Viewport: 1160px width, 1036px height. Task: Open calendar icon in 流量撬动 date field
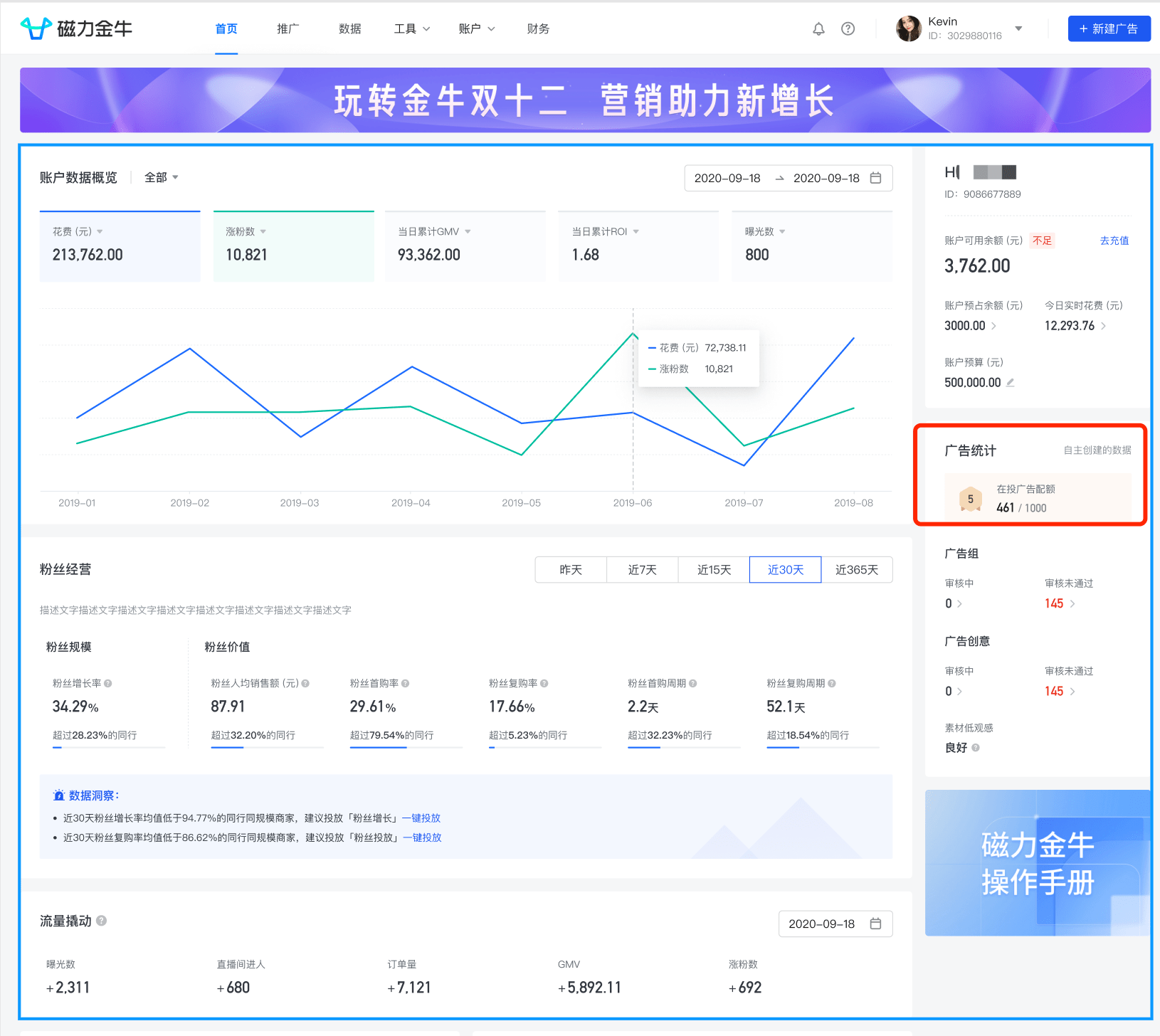[x=875, y=924]
